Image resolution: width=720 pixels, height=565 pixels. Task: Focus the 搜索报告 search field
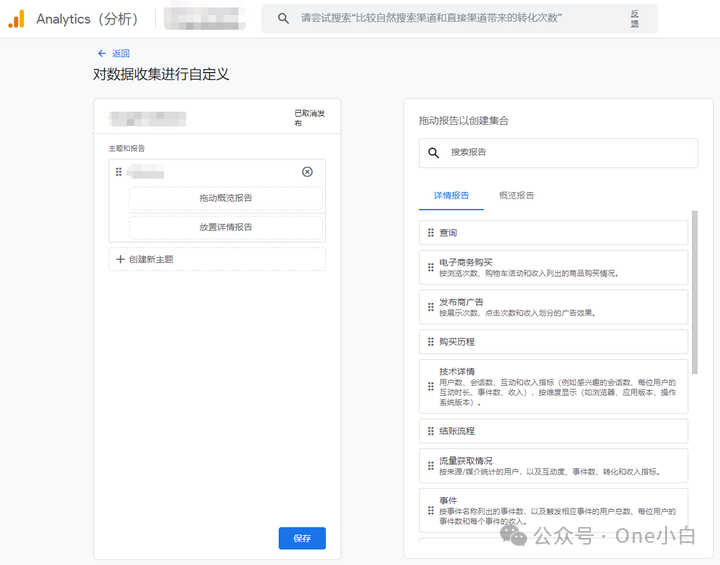[x=558, y=153]
